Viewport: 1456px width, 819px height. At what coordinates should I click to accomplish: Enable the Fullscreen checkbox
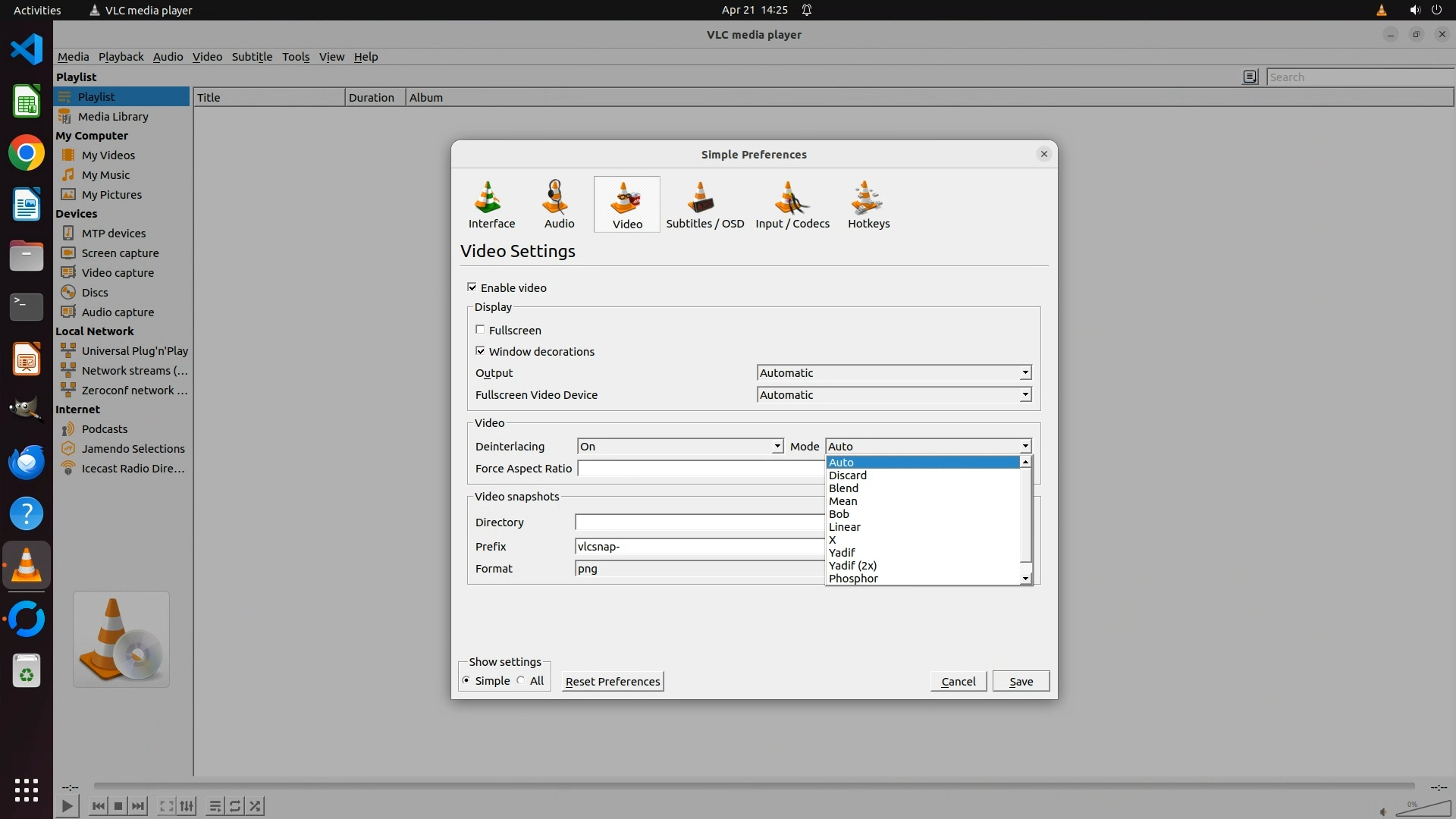click(480, 330)
